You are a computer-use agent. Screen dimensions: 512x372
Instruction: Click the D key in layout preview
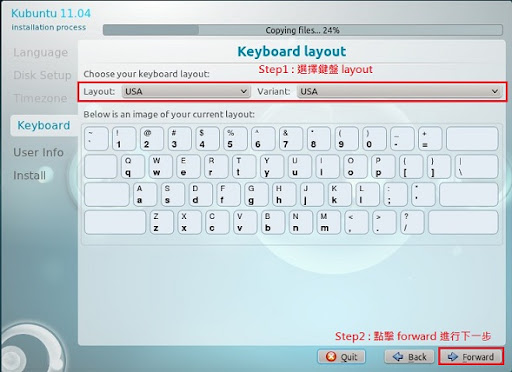click(x=200, y=194)
